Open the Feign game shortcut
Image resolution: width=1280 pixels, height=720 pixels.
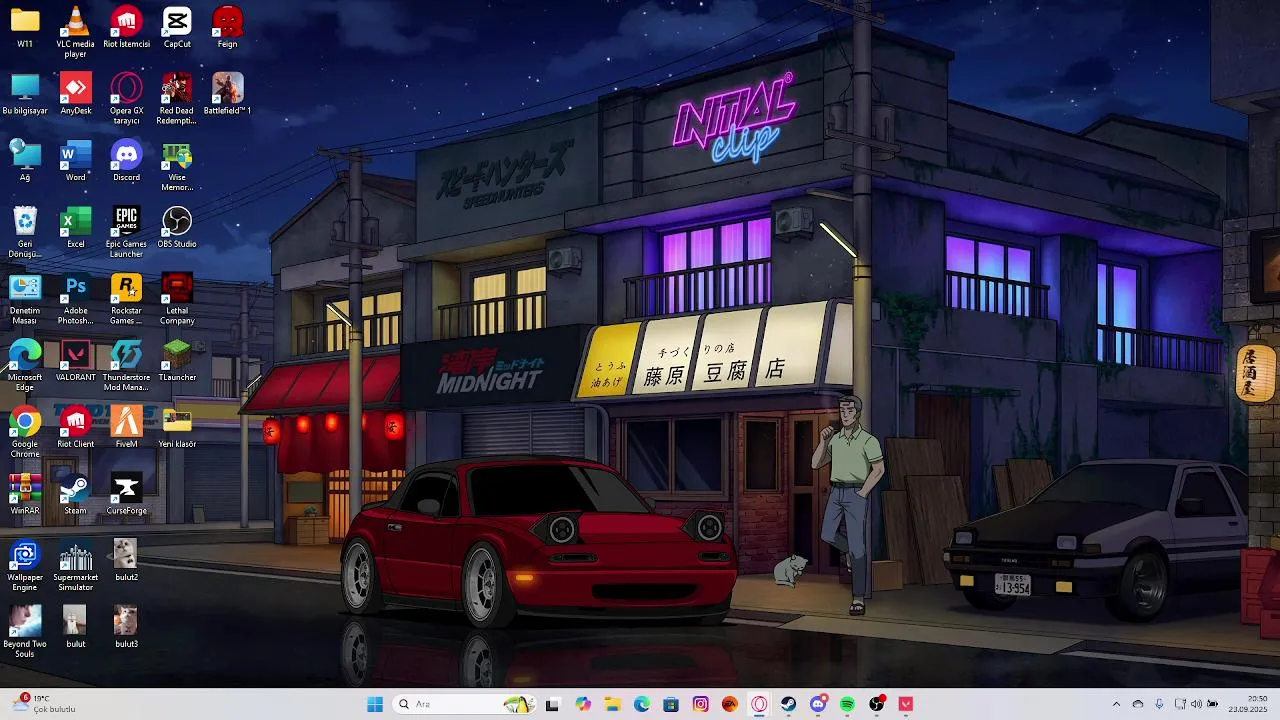(227, 27)
